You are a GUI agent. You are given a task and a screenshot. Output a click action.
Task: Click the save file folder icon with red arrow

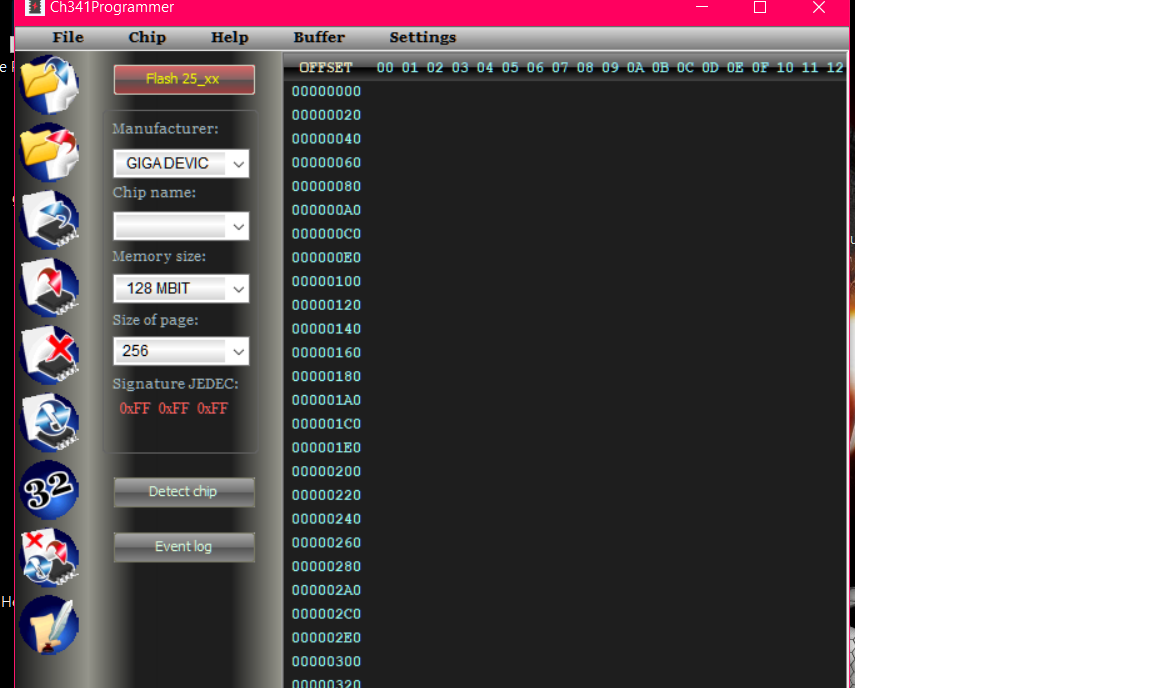pyautogui.click(x=49, y=152)
